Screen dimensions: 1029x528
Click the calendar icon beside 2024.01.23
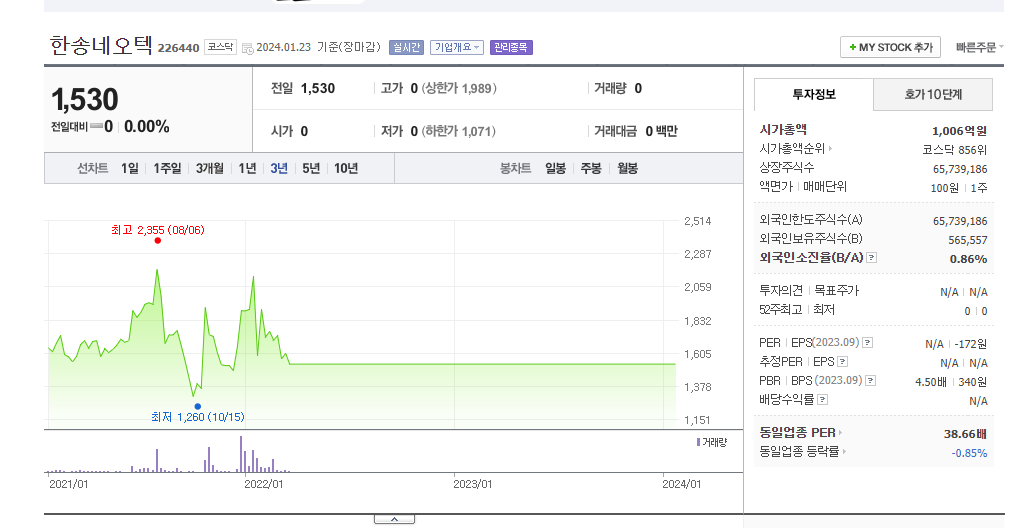click(x=247, y=48)
